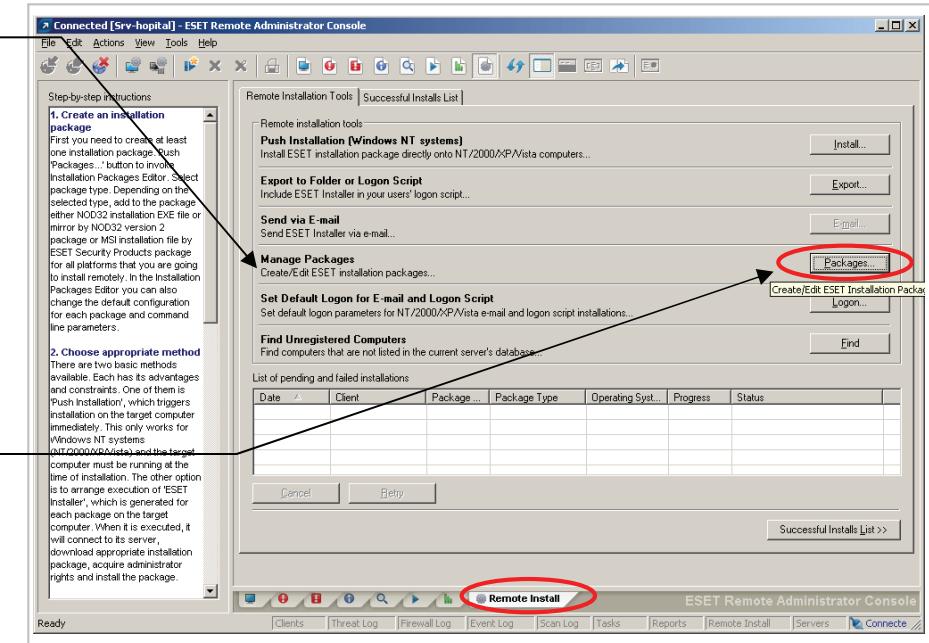Click the new task icon with star

(190, 66)
